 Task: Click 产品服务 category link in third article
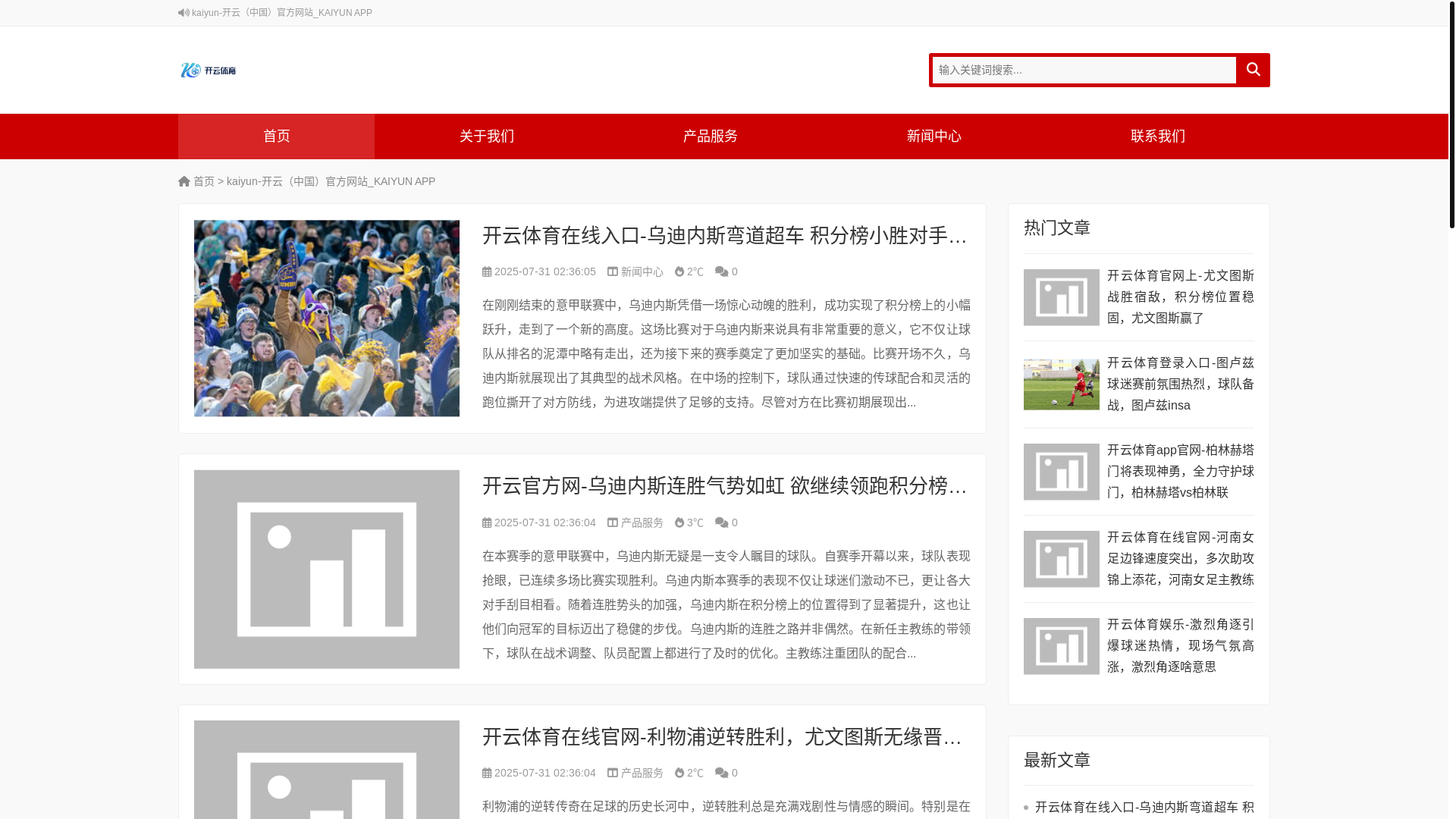coord(642,773)
